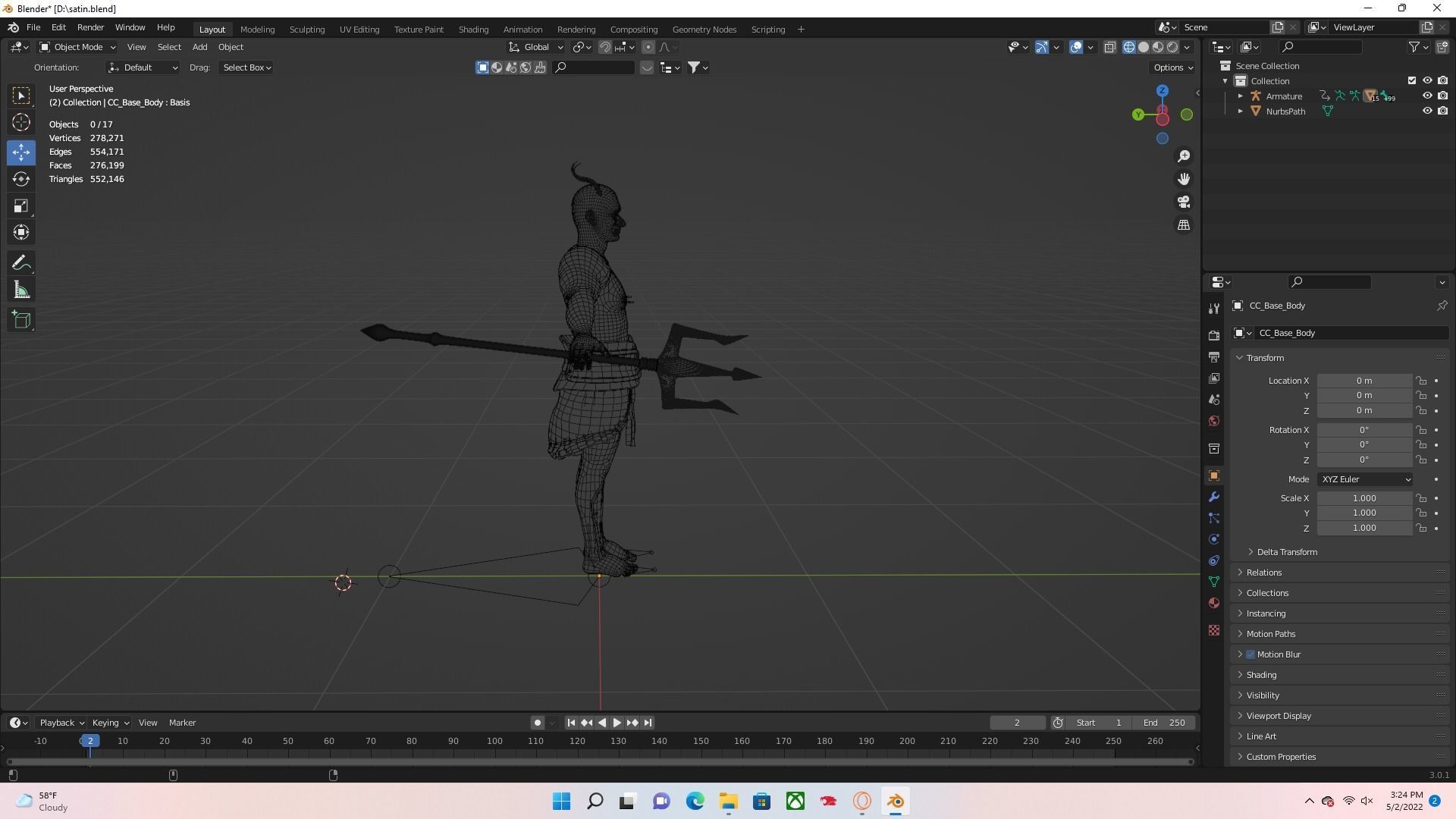Disable Armature in renders camera icon
This screenshot has width=1456, height=819.
click(x=1442, y=96)
